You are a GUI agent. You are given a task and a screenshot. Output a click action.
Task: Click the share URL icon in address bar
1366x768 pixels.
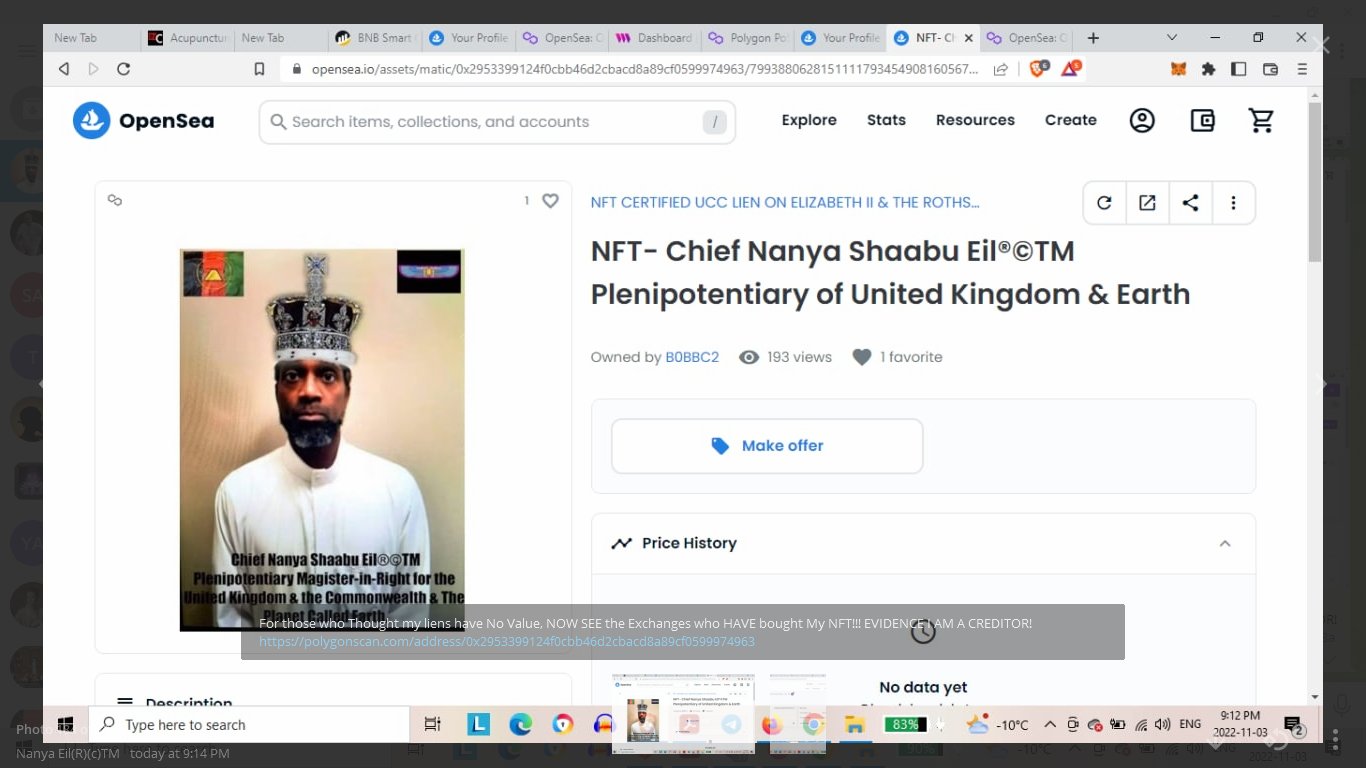1000,69
